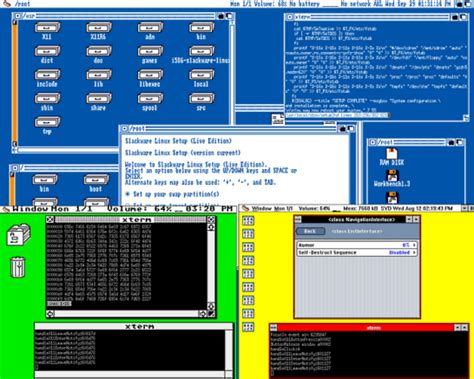
Task: Open the Window menu on green screen bar
Action: point(30,209)
